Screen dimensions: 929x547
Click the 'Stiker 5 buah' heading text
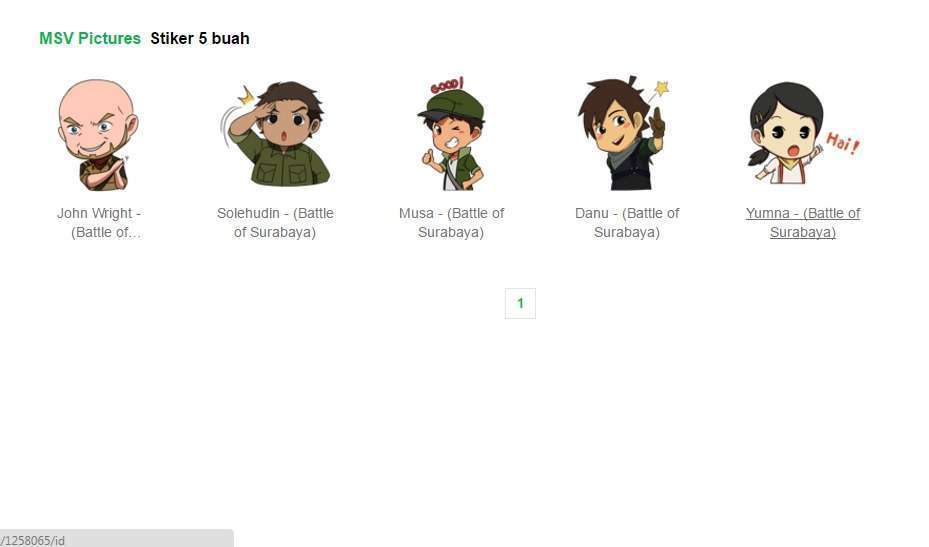click(x=200, y=39)
